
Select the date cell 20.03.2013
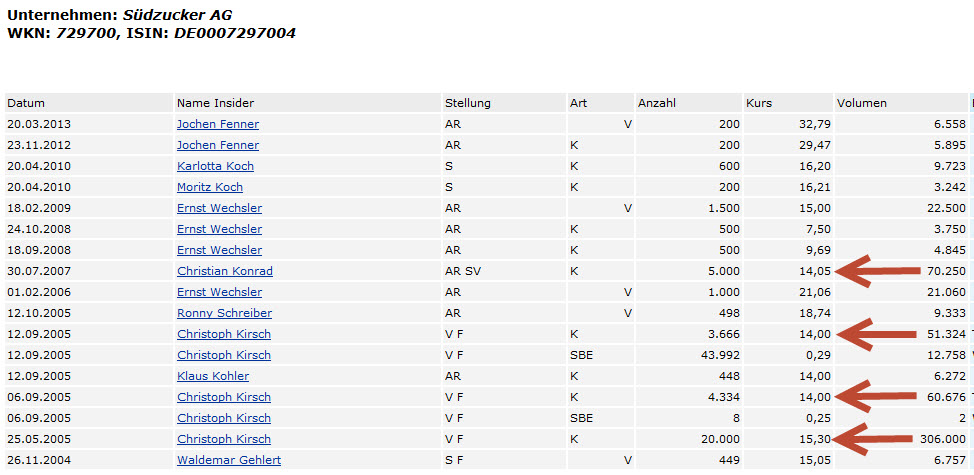click(x=39, y=124)
